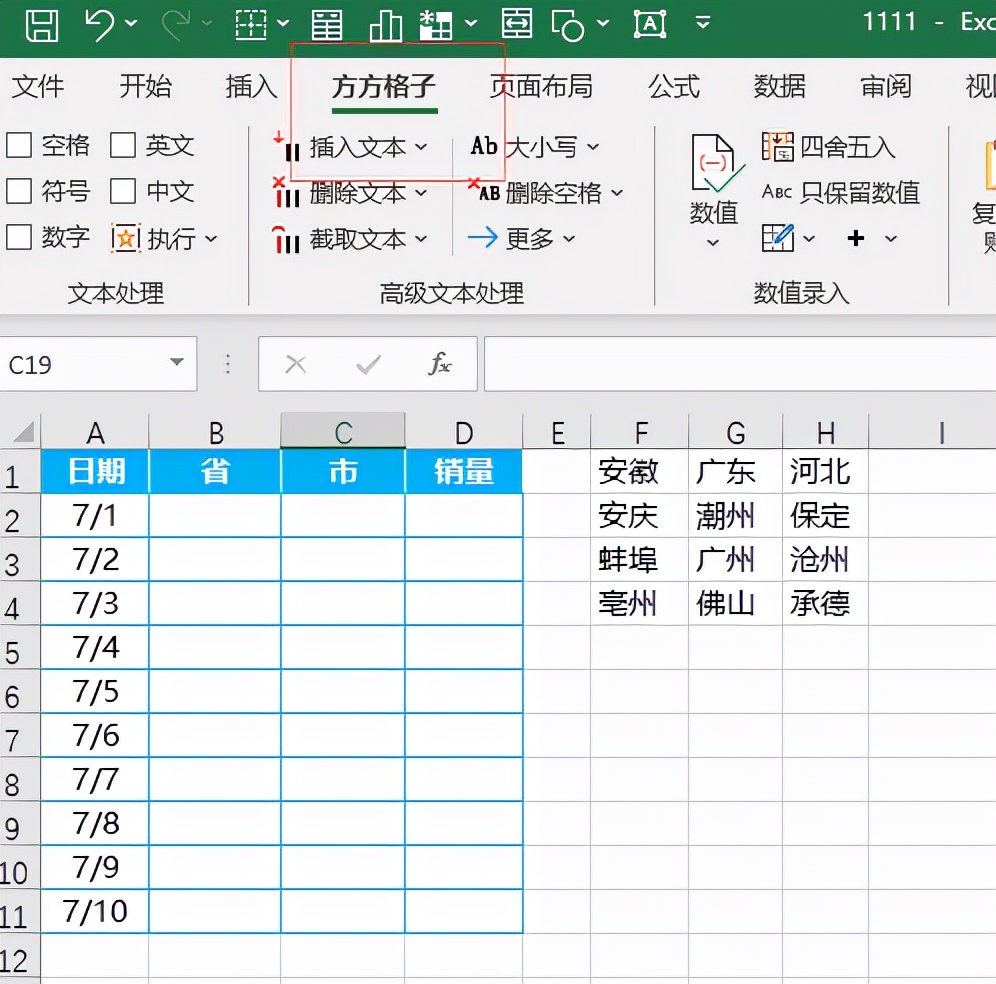Expand the Name Box dropdown arrow

tap(177, 362)
